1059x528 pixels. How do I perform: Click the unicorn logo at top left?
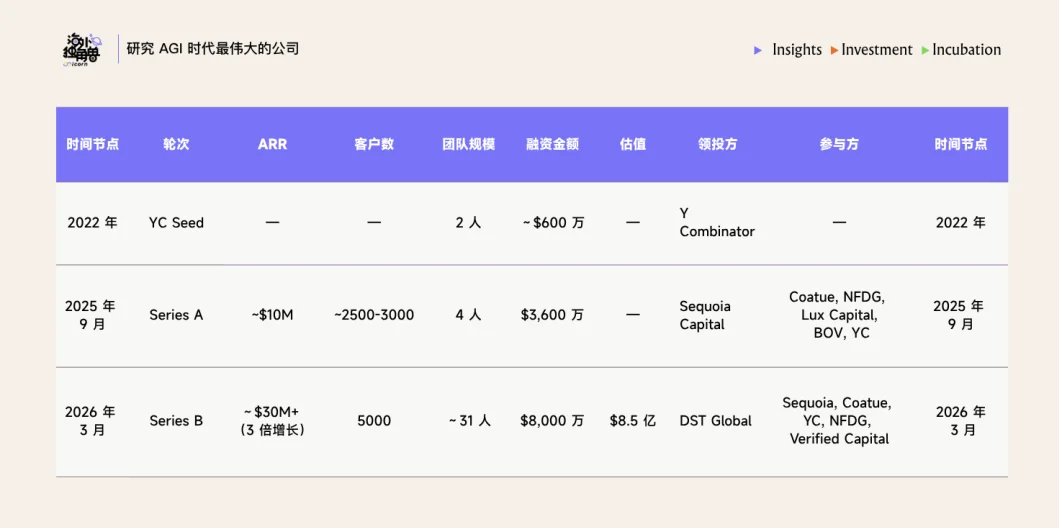(80, 49)
